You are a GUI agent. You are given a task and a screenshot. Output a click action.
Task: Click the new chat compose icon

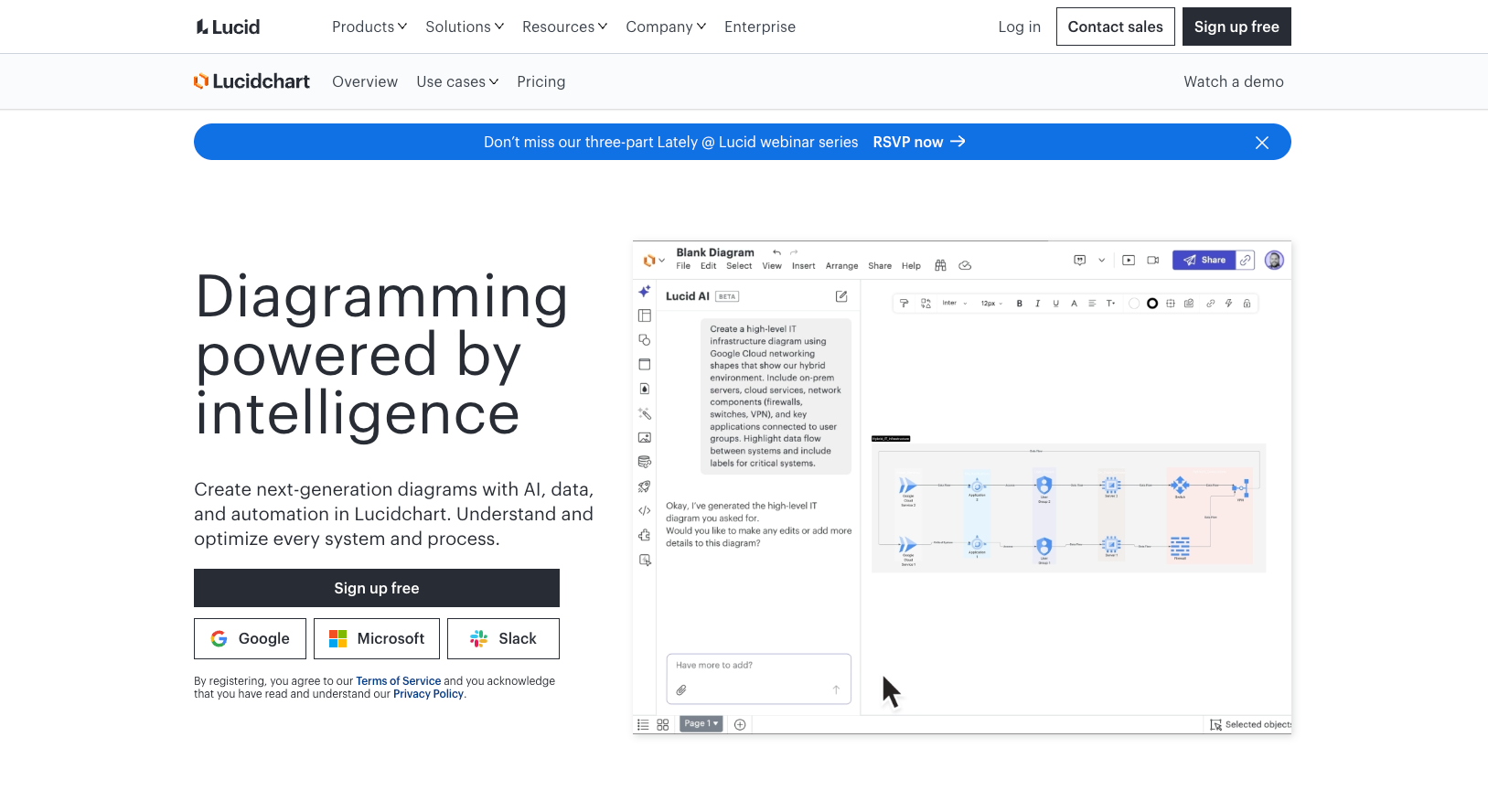pyautogui.click(x=841, y=296)
